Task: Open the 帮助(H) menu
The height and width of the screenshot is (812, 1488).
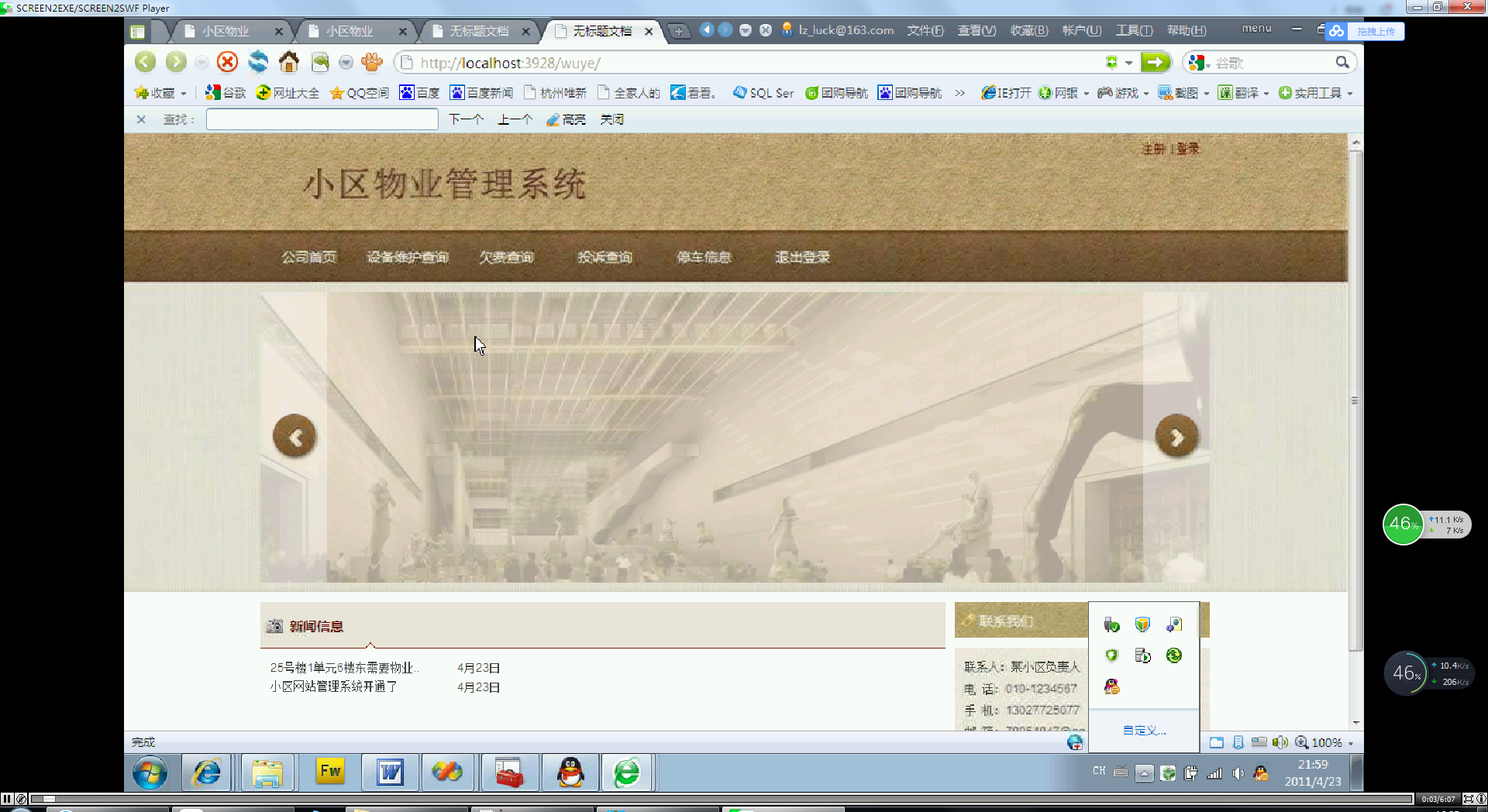Action: (x=1187, y=30)
